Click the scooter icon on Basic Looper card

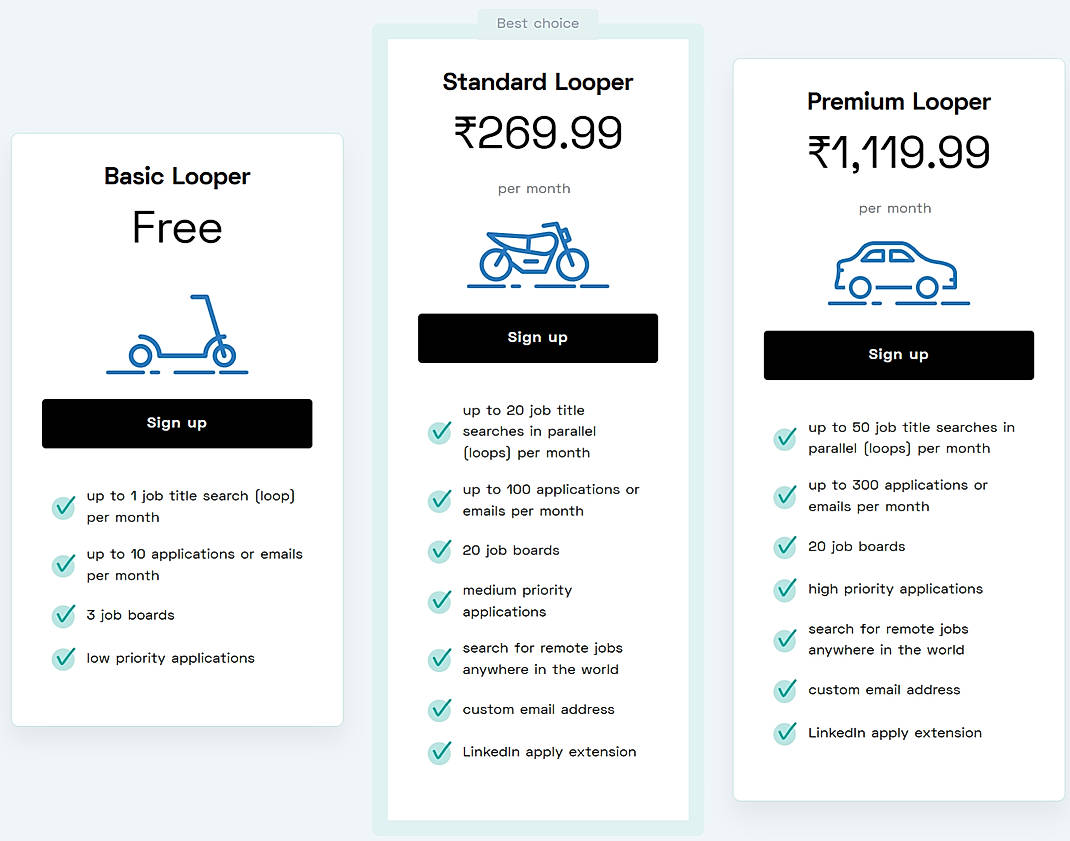pyautogui.click(x=176, y=335)
